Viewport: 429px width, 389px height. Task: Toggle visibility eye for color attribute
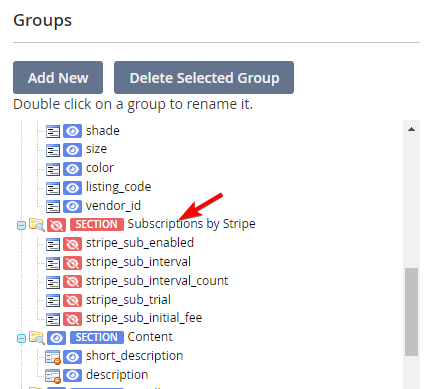[72, 169]
